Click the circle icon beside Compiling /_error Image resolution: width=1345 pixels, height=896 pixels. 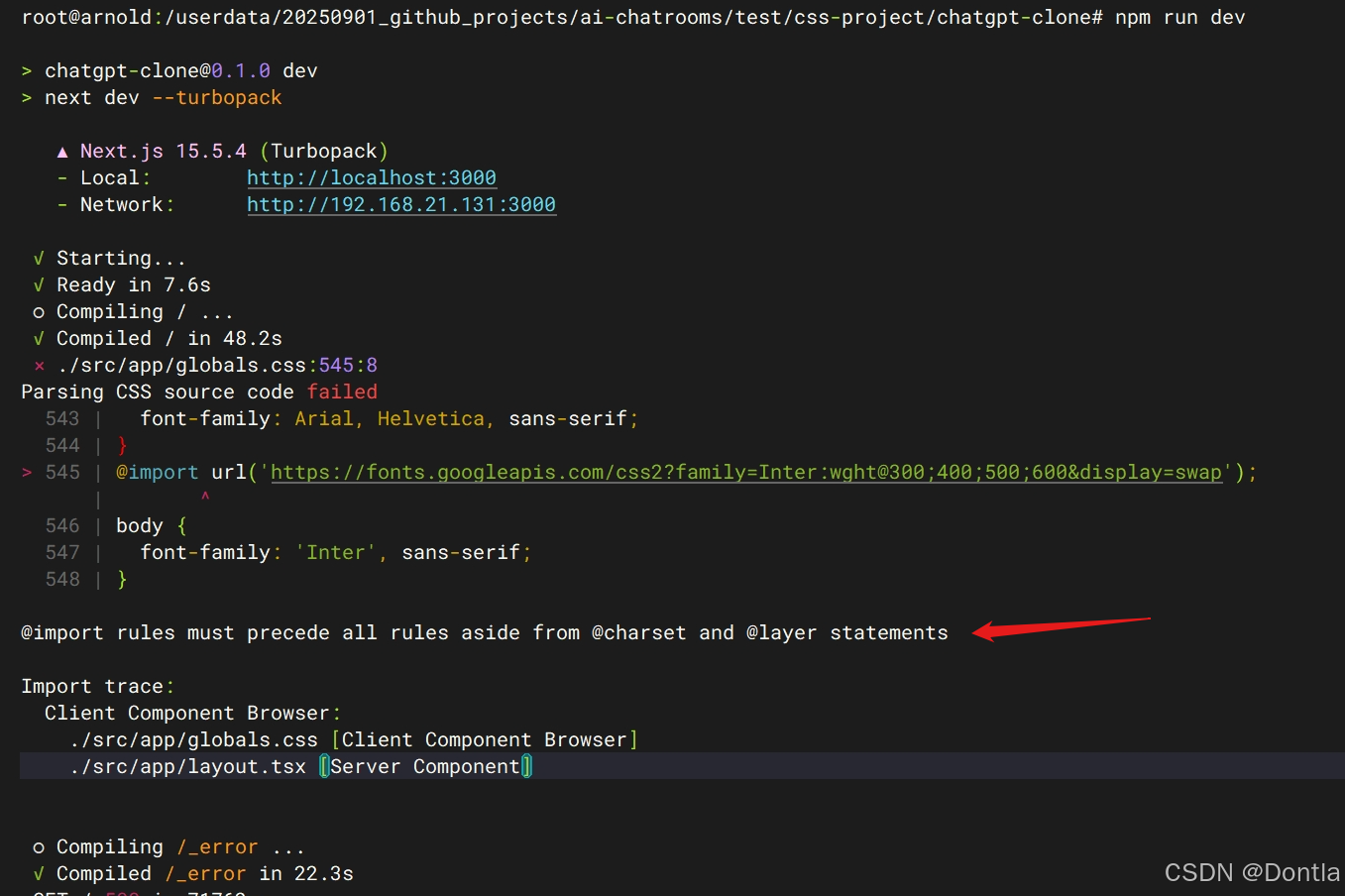point(38,846)
